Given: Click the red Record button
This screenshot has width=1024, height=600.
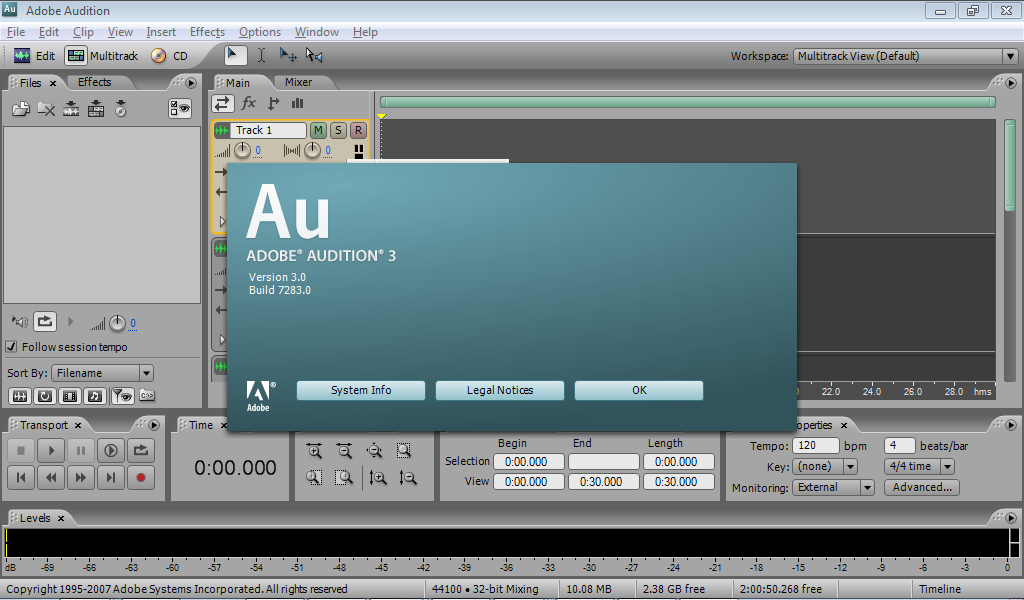Looking at the screenshot, I should tap(141, 478).
